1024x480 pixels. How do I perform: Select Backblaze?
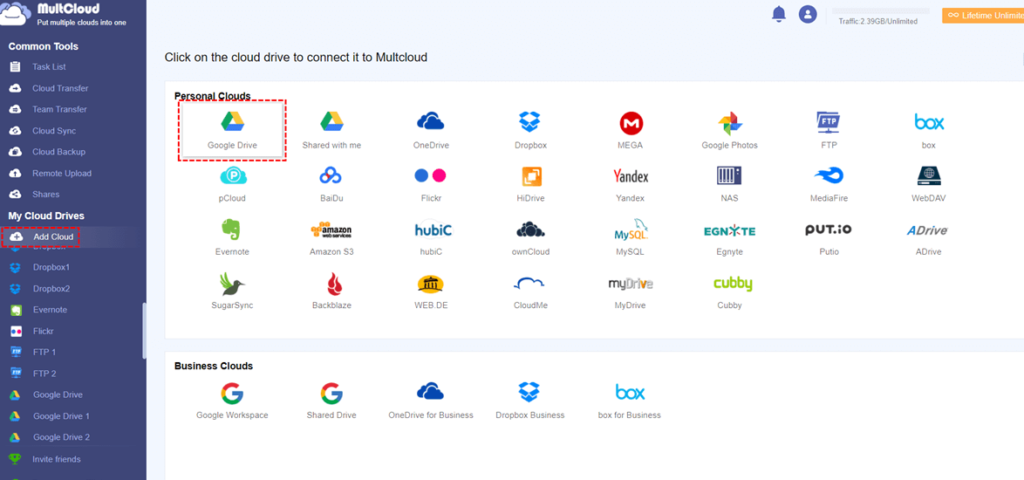click(x=332, y=291)
